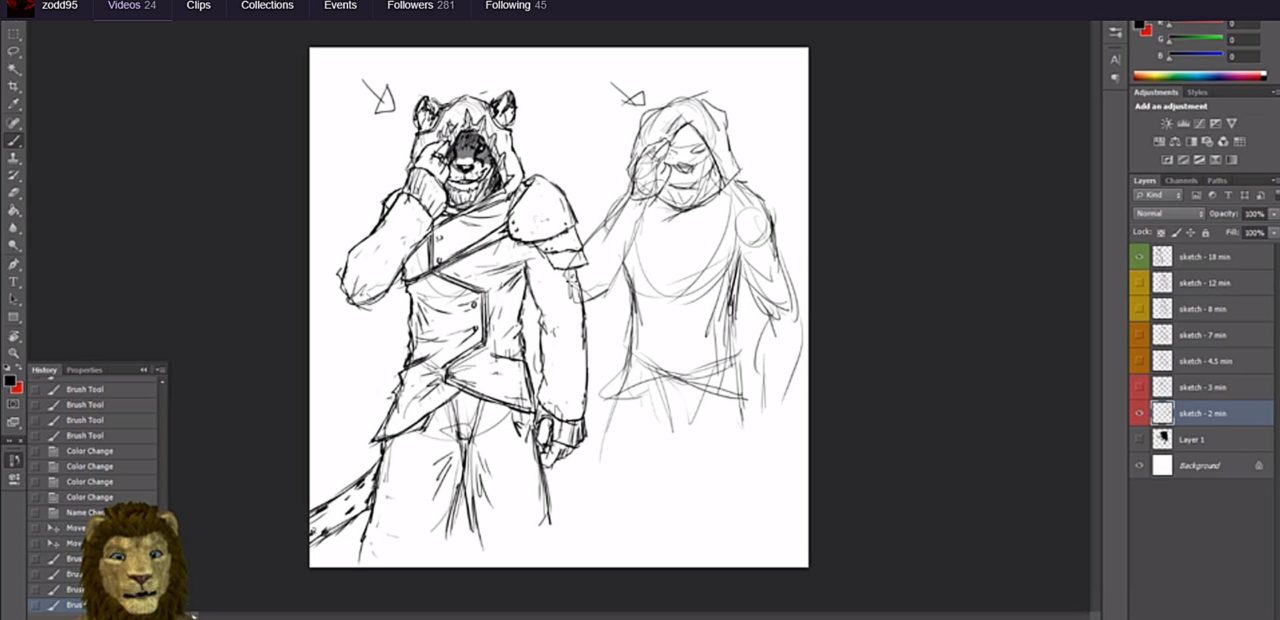Viewport: 1280px width, 620px height.
Task: Switch to the Channels tab
Action: pos(1181,180)
